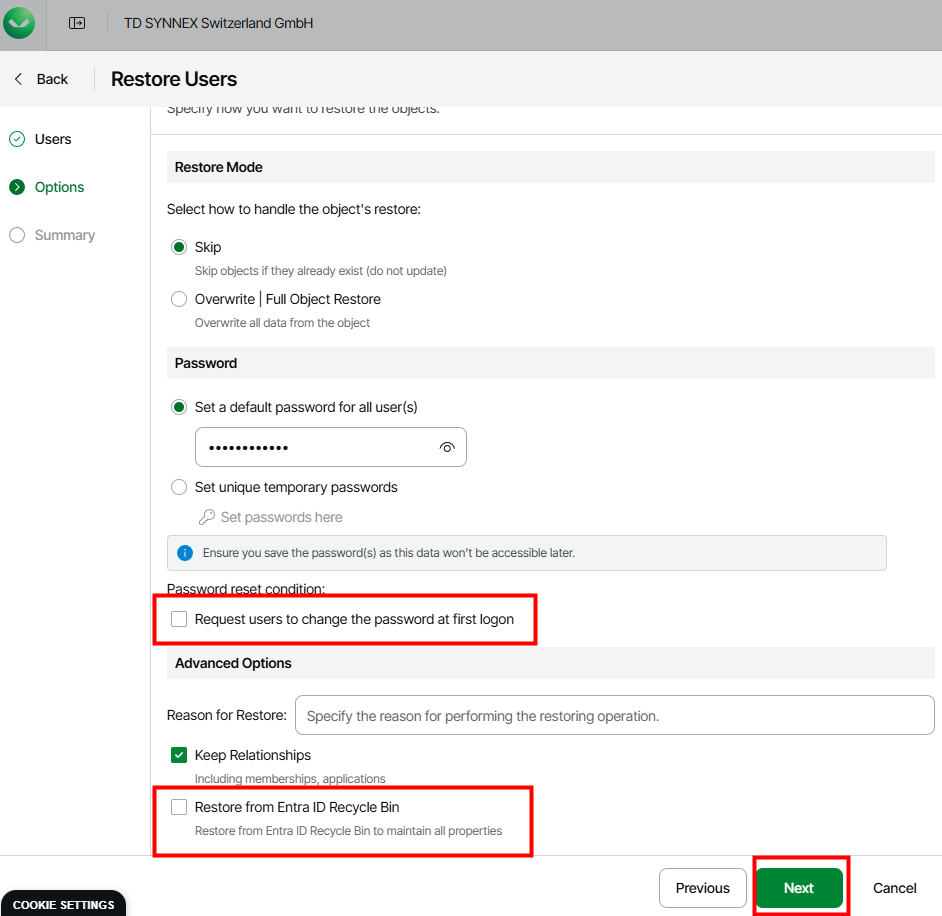Click the key icon for setting passwords
This screenshot has width=942, height=916.
pyautogui.click(x=206, y=517)
